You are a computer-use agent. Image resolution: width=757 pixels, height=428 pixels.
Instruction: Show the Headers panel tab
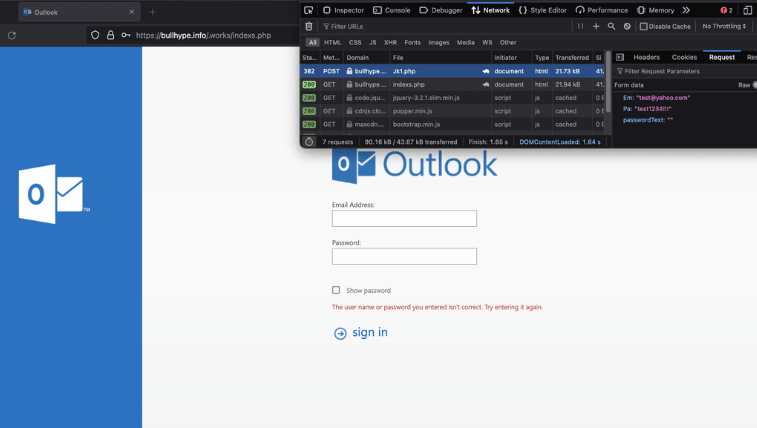(x=646, y=57)
